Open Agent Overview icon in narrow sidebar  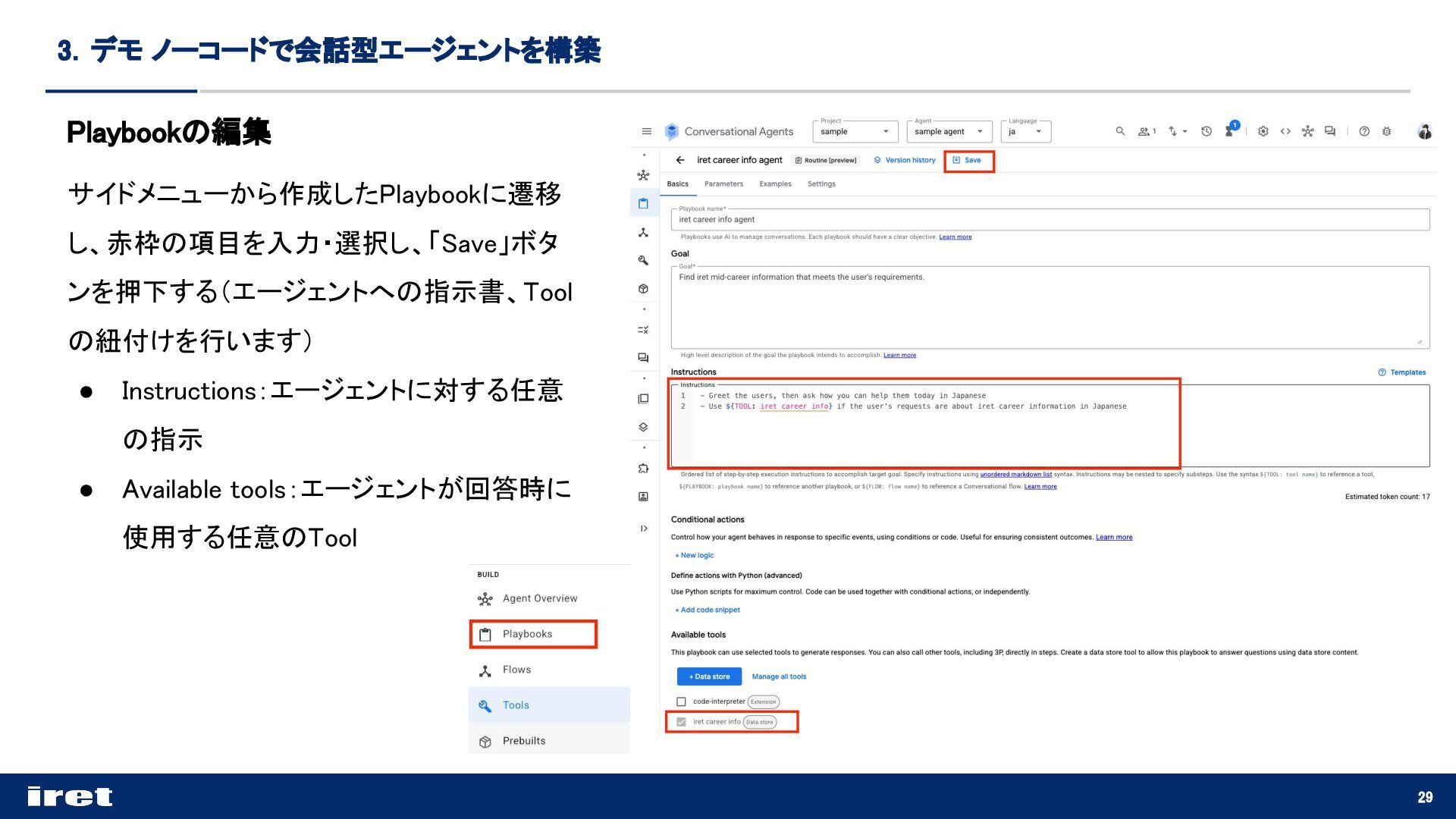click(643, 175)
